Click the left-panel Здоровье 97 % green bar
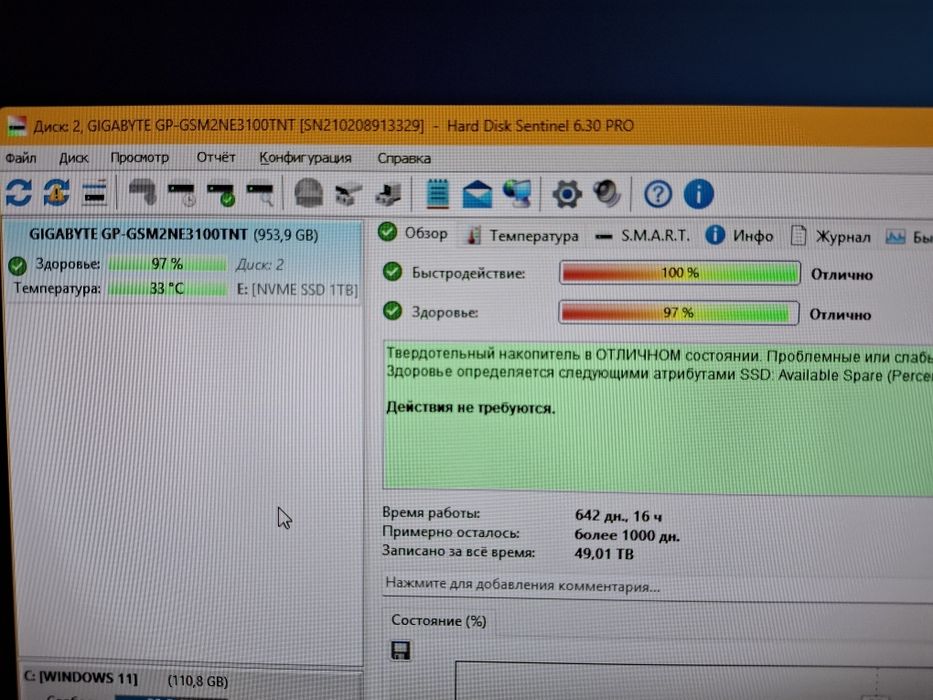This screenshot has height=700, width=933. point(167,264)
